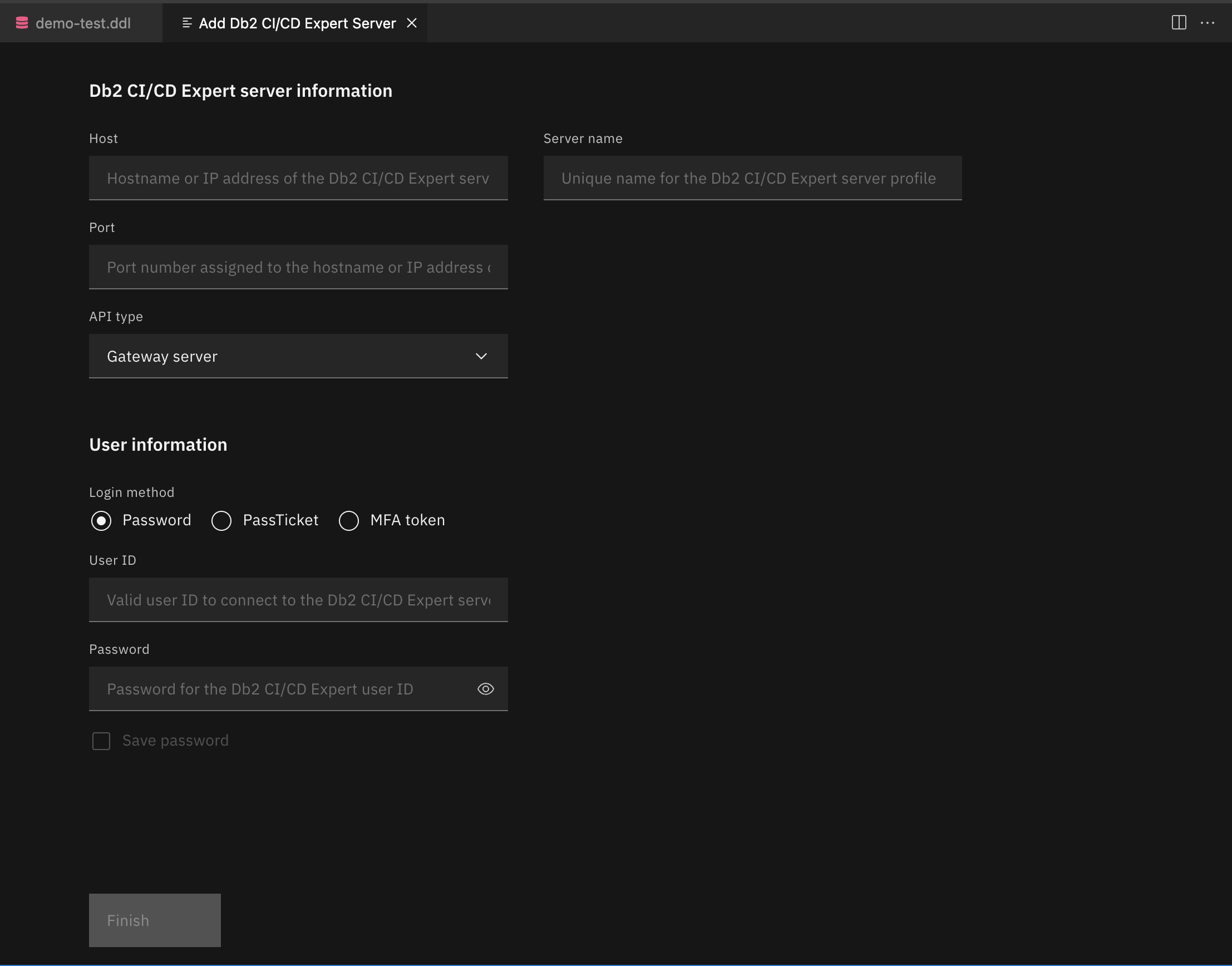Keep Password selected as login method
The height and width of the screenshot is (966, 1232).
[101, 520]
